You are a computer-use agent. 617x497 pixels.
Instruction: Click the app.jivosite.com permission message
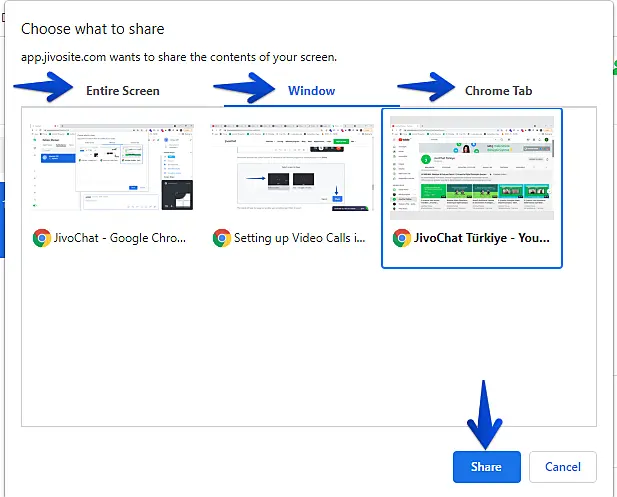(179, 57)
